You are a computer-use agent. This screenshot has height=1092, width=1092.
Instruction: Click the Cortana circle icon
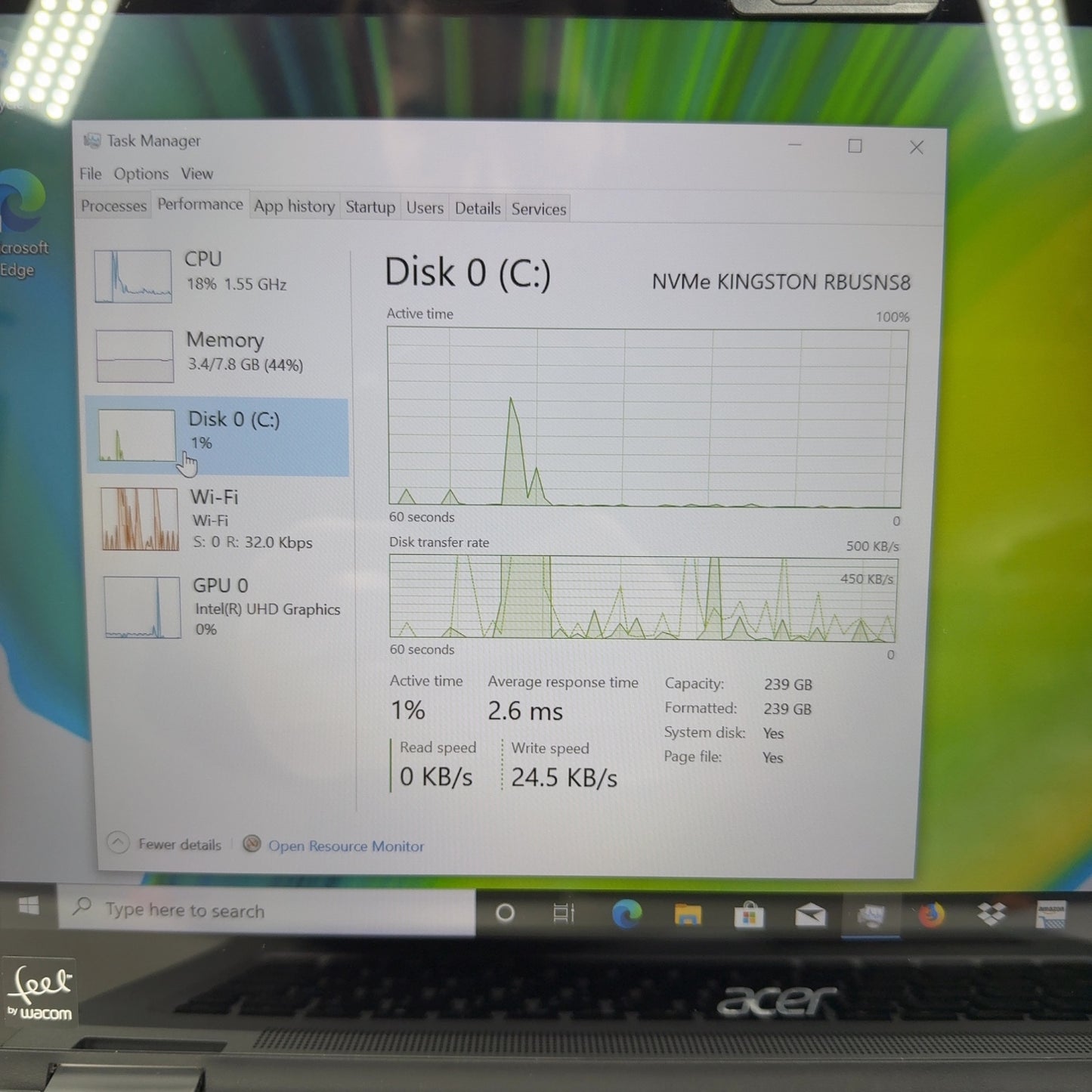click(505, 913)
